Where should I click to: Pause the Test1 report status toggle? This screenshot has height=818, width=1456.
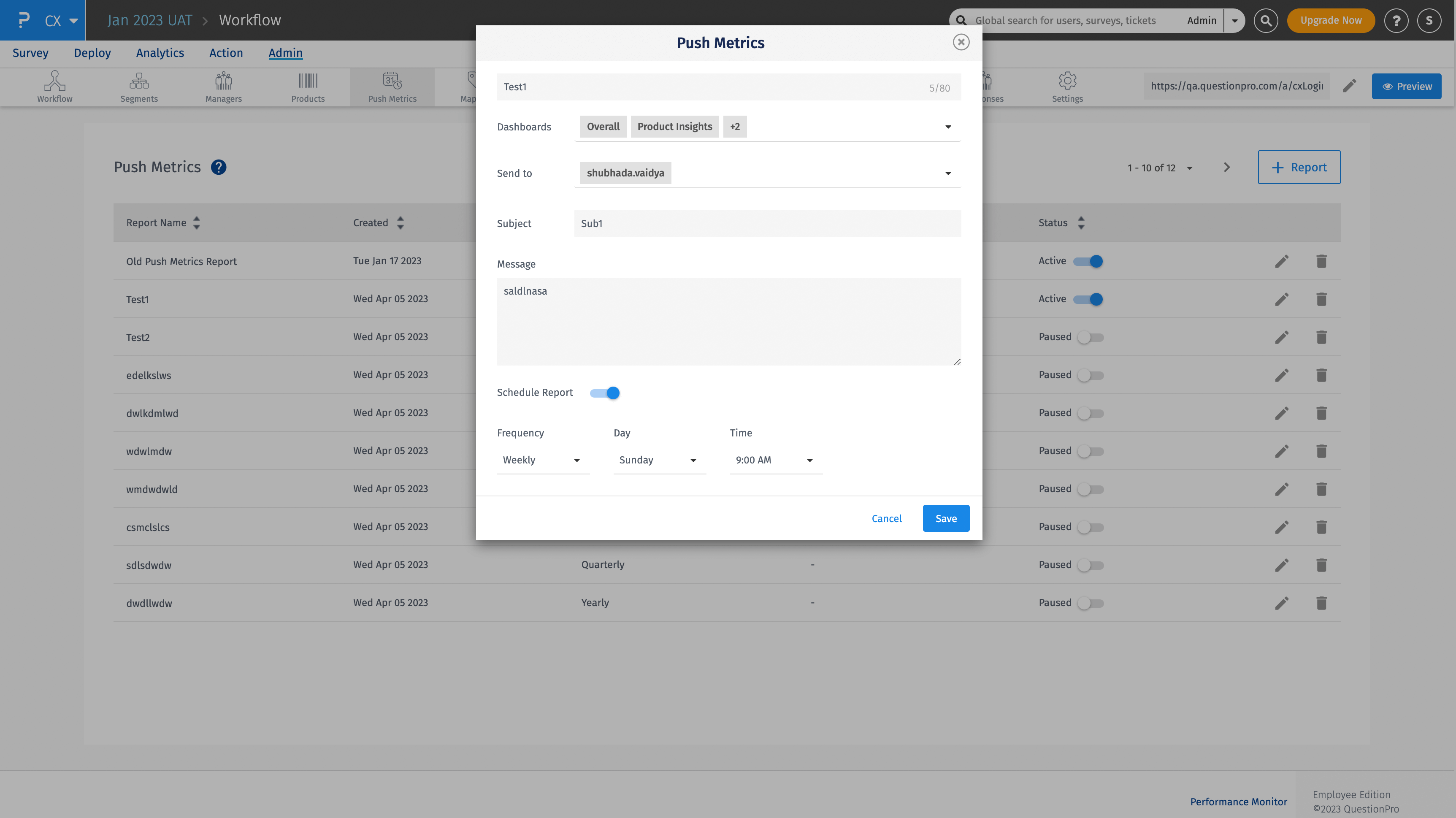coord(1091,299)
